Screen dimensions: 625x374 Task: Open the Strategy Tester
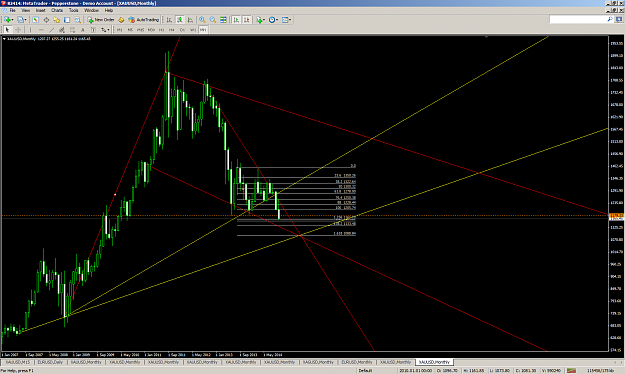pyautogui.click(x=78, y=20)
